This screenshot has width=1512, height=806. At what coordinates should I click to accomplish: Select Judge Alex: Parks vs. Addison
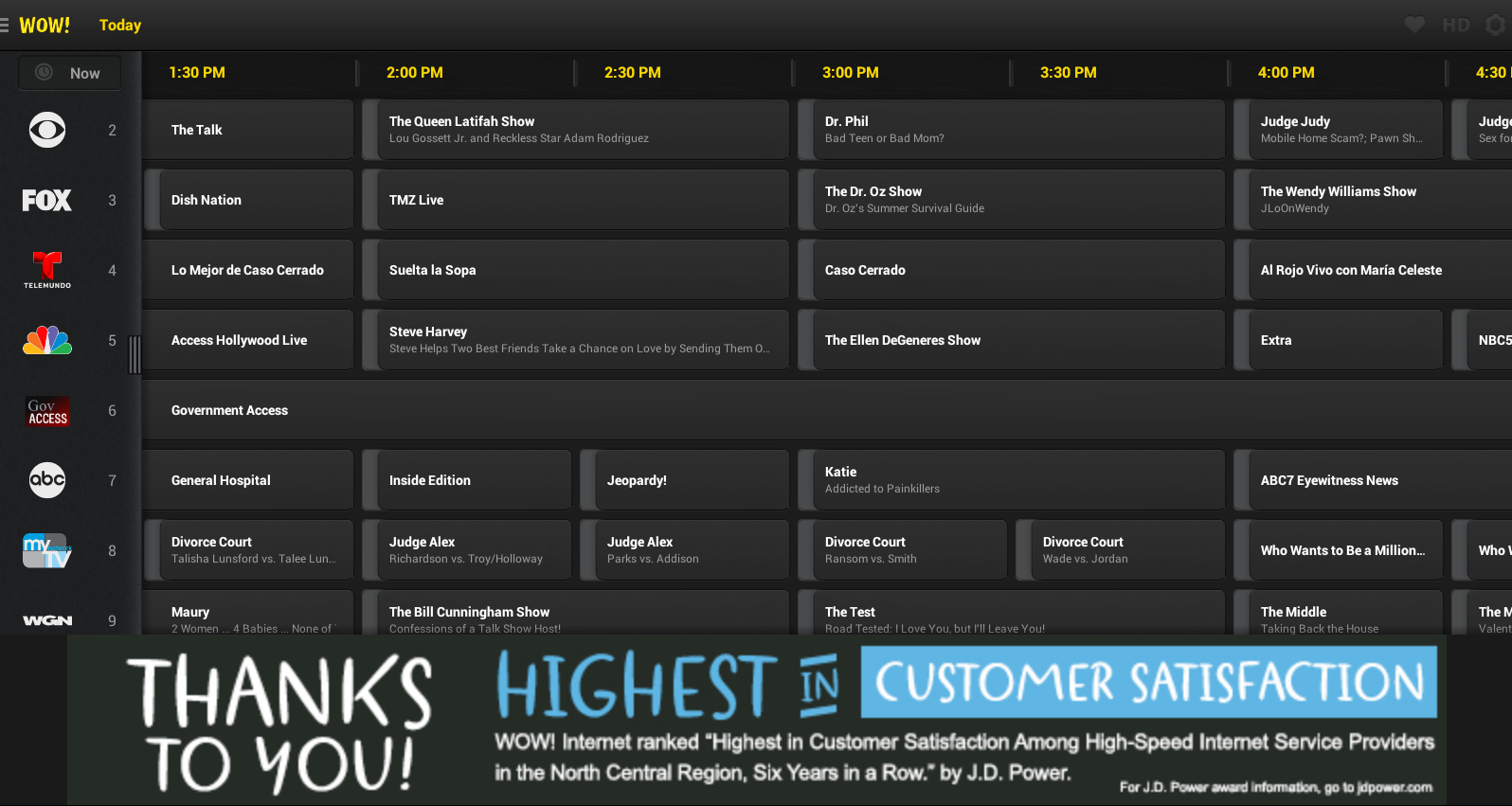[x=685, y=550]
